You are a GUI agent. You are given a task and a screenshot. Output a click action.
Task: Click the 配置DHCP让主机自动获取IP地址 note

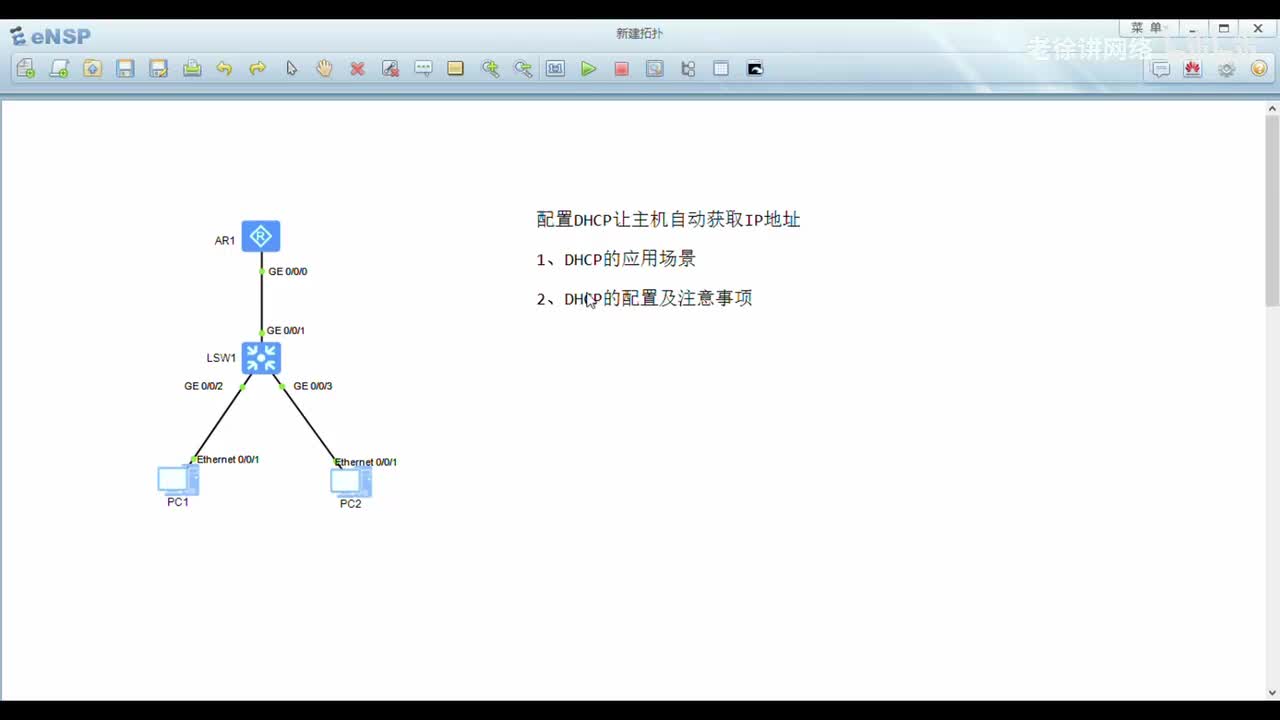click(x=669, y=220)
